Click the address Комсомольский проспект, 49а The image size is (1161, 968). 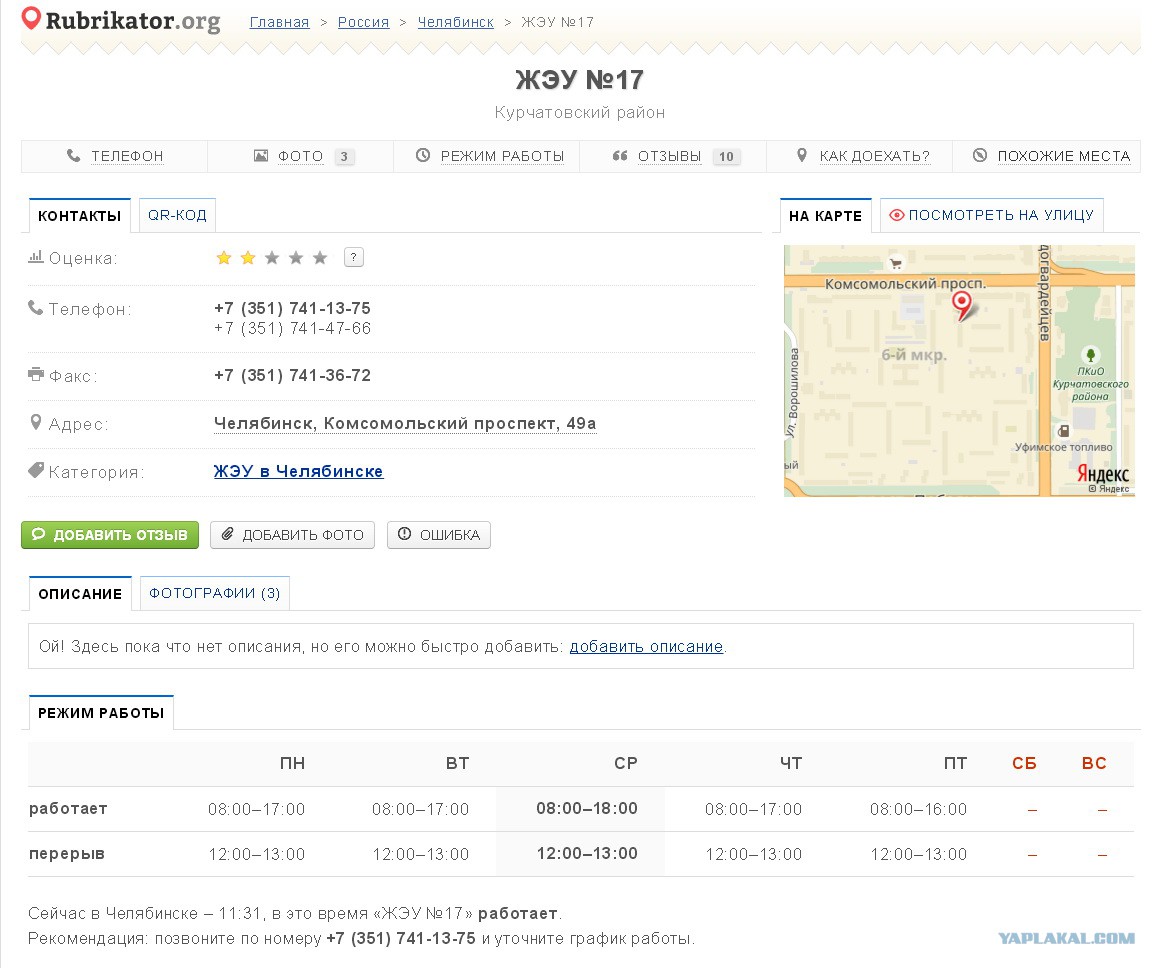click(405, 423)
